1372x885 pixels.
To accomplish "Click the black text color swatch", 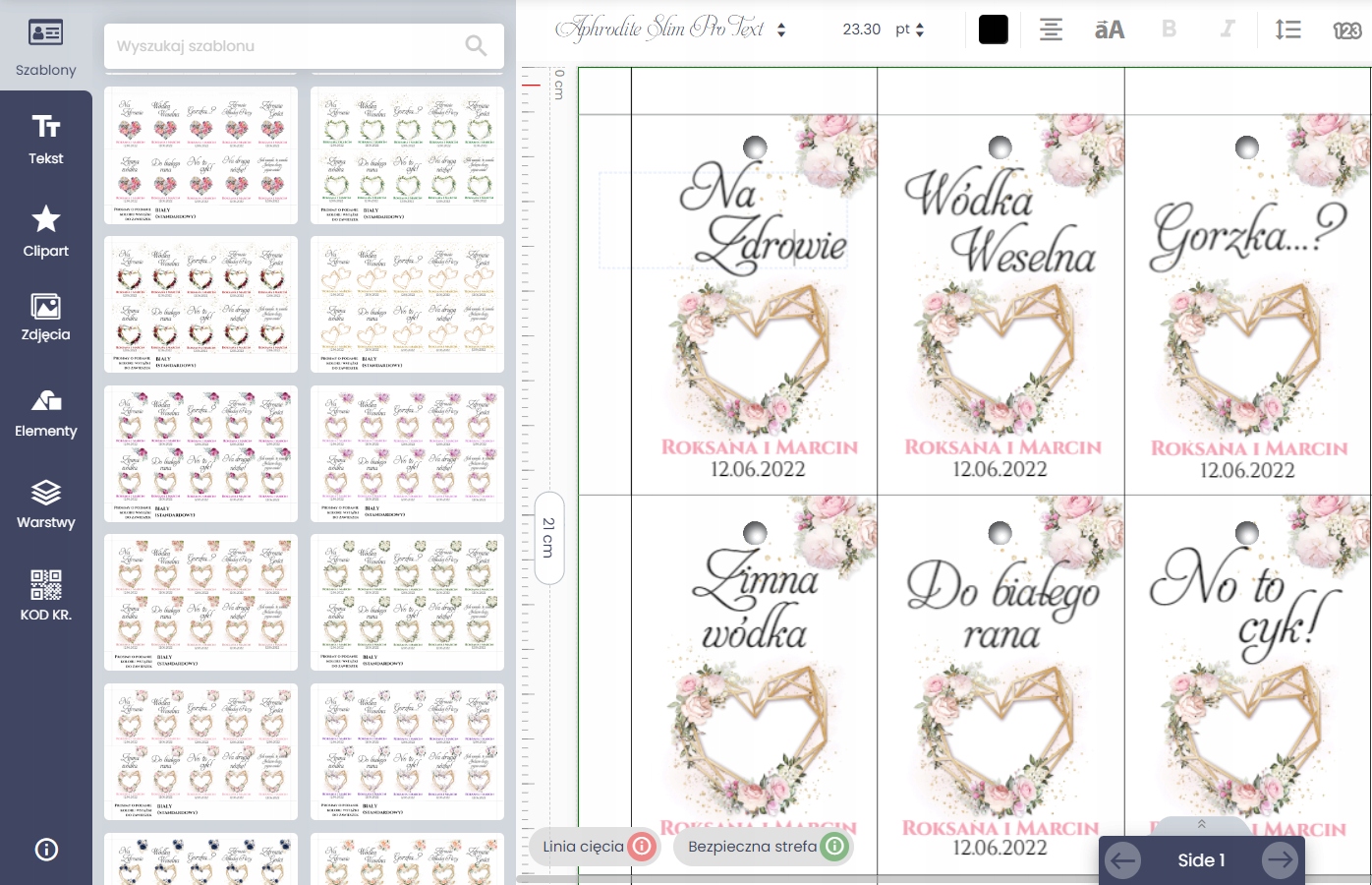I will [x=993, y=29].
